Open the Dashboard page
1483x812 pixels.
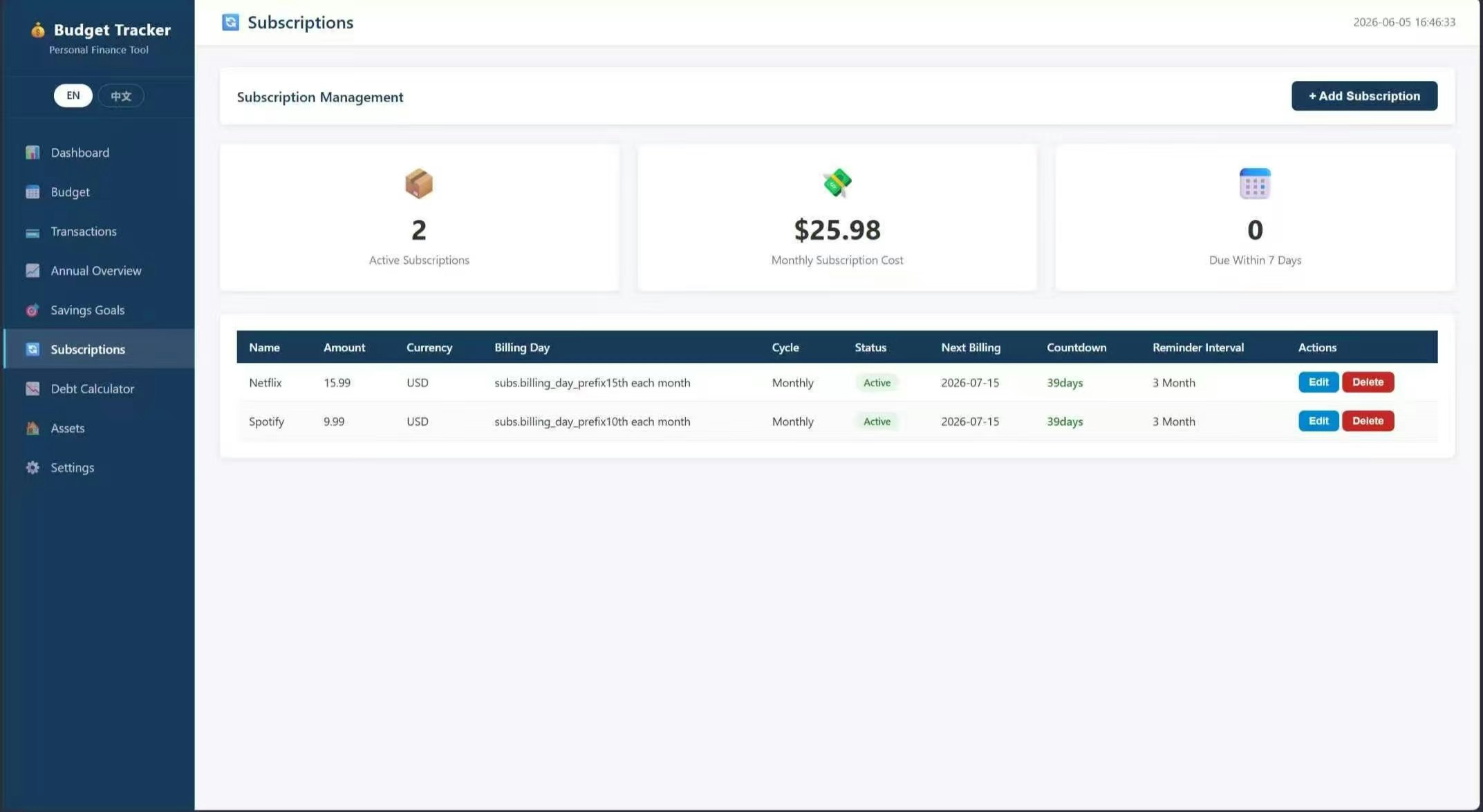point(100,153)
